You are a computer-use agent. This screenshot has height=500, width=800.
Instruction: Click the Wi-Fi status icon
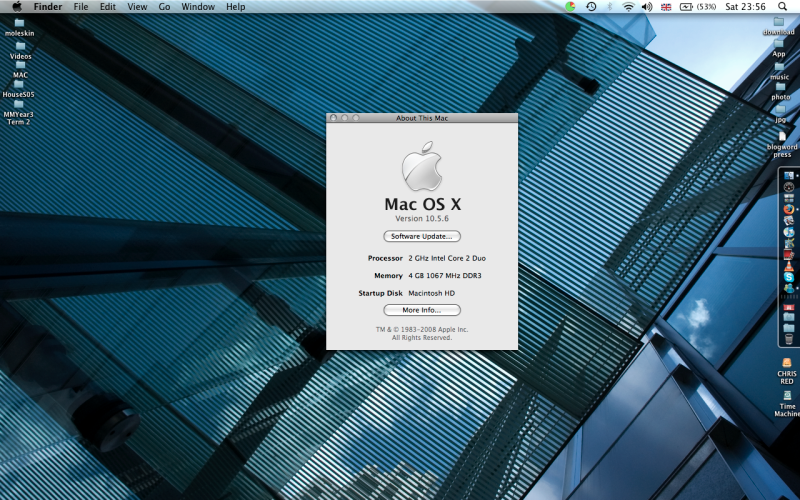tap(628, 7)
